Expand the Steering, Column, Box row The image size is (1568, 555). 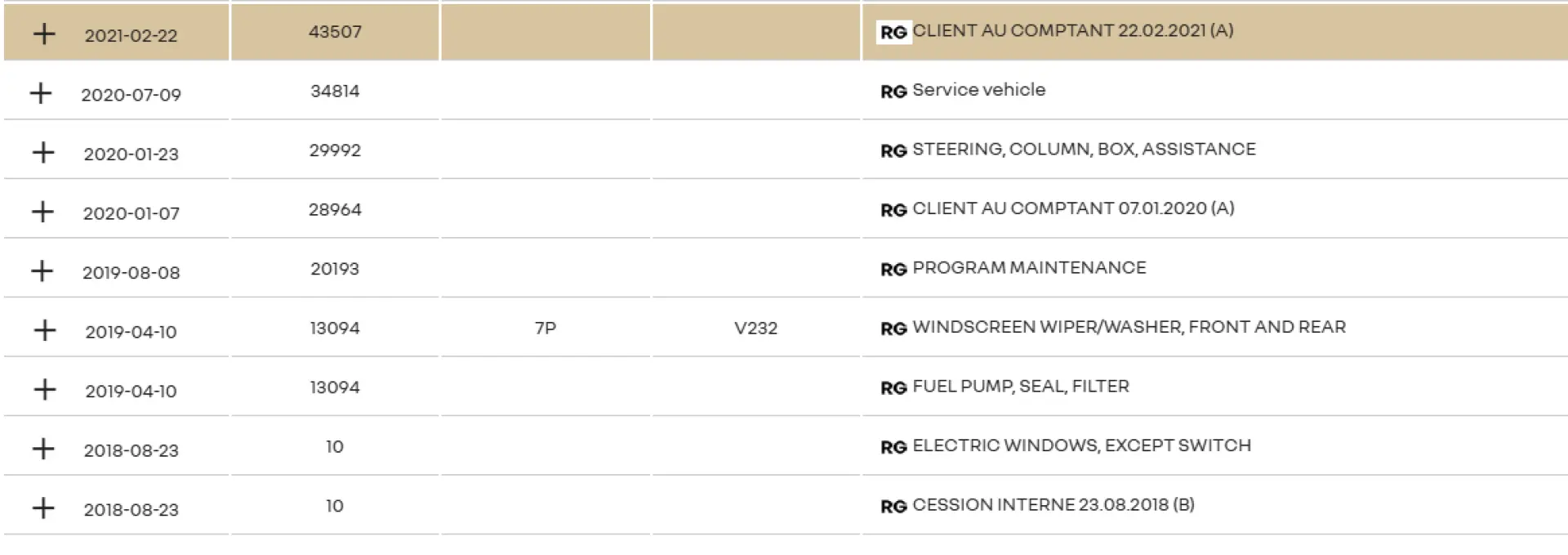coord(43,152)
